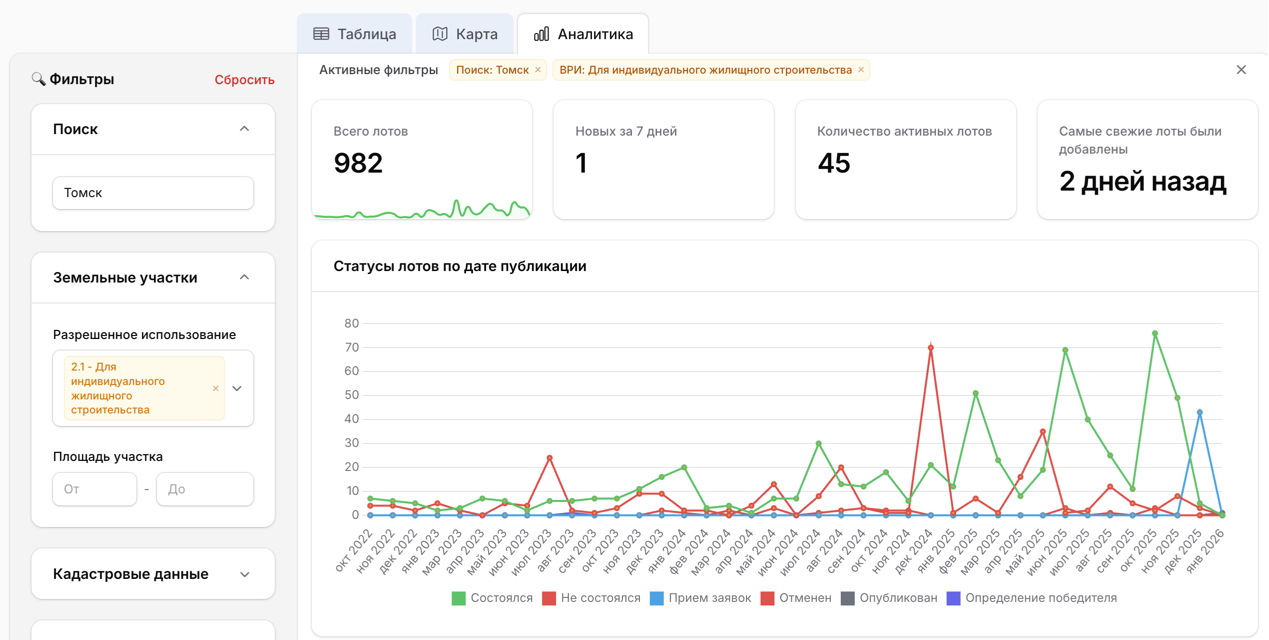Click the purple 'Определение победителя' color swatch
This screenshot has height=640, width=1269.
953,598
